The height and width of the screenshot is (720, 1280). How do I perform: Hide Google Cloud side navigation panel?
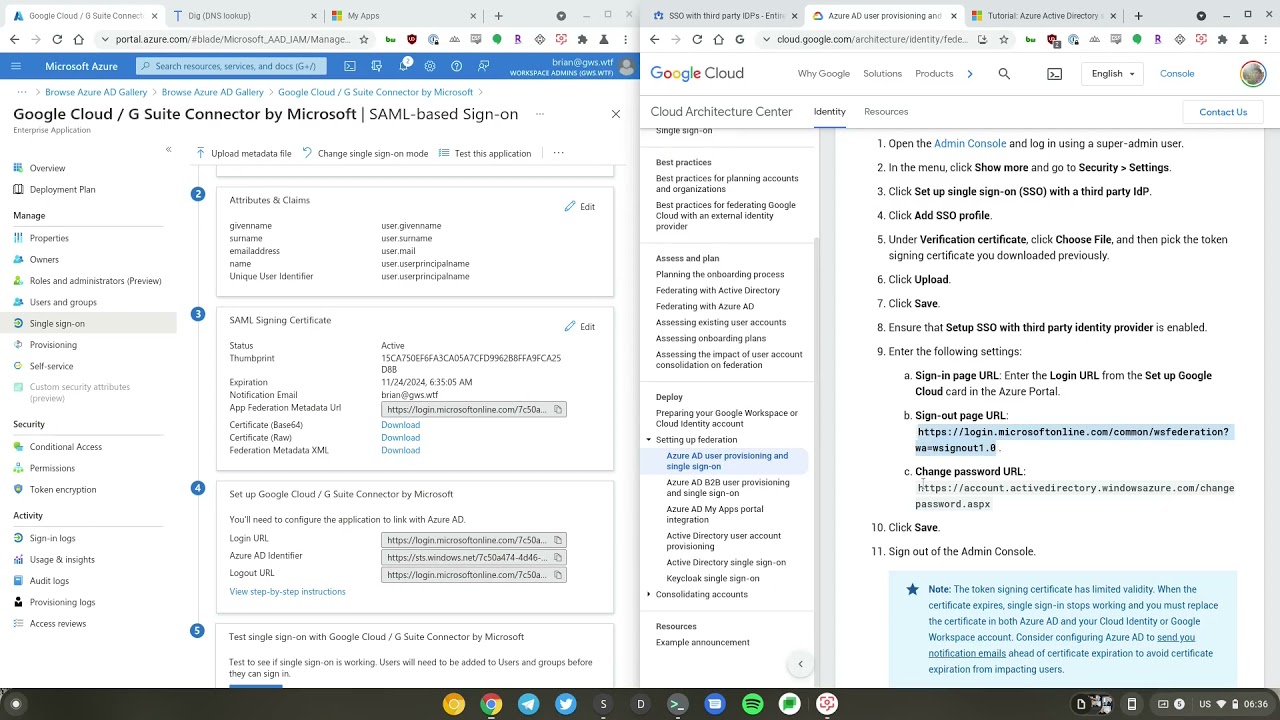pyautogui.click(x=800, y=664)
